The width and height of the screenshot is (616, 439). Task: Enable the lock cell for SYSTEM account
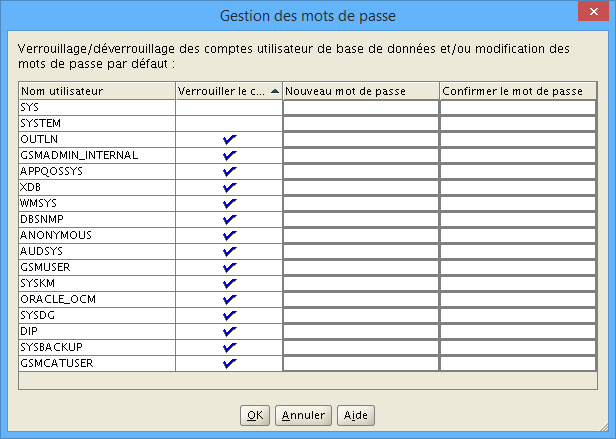[229, 123]
